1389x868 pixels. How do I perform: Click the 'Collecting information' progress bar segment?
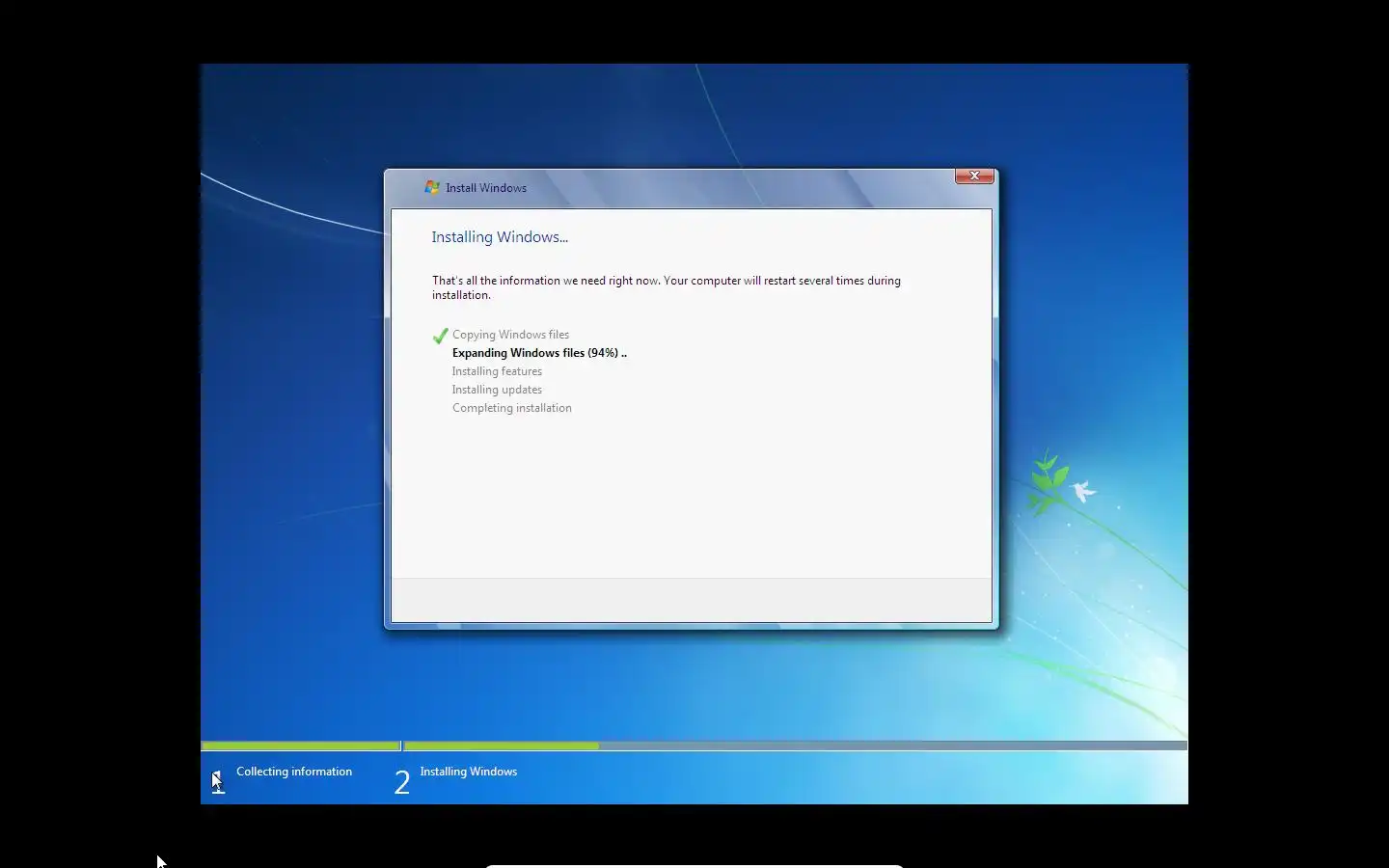point(301,746)
